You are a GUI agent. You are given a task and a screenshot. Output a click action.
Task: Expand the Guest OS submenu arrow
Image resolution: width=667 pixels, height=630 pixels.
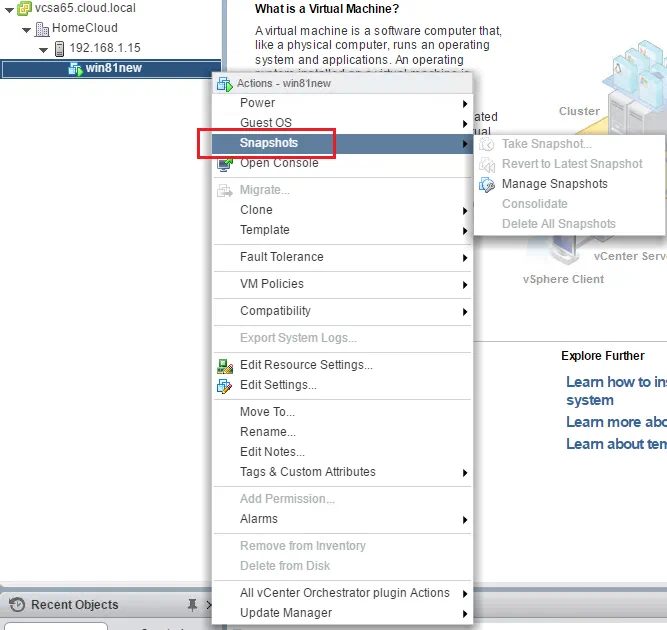(465, 124)
